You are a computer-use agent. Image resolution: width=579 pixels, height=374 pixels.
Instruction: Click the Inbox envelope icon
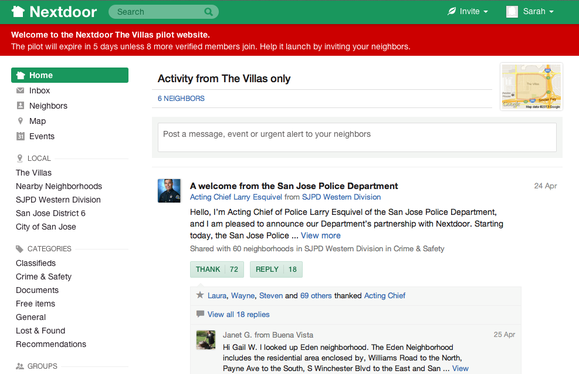click(x=20, y=90)
